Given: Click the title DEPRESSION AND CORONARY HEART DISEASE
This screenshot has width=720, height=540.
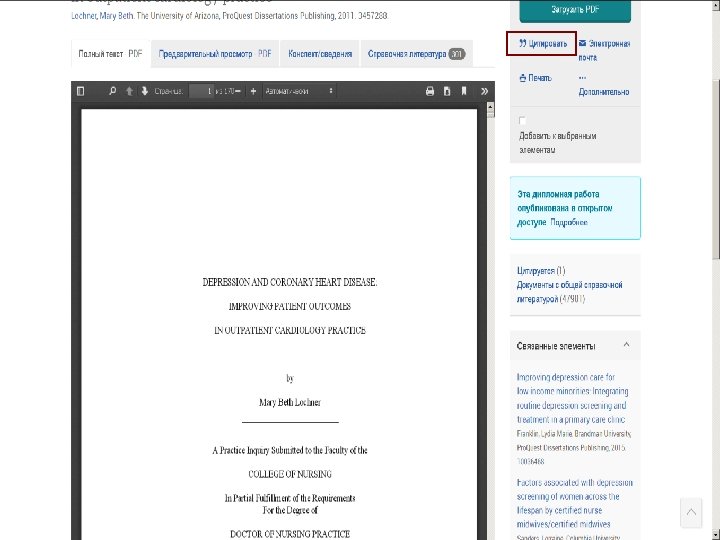Looking at the screenshot, I should tap(290, 282).
